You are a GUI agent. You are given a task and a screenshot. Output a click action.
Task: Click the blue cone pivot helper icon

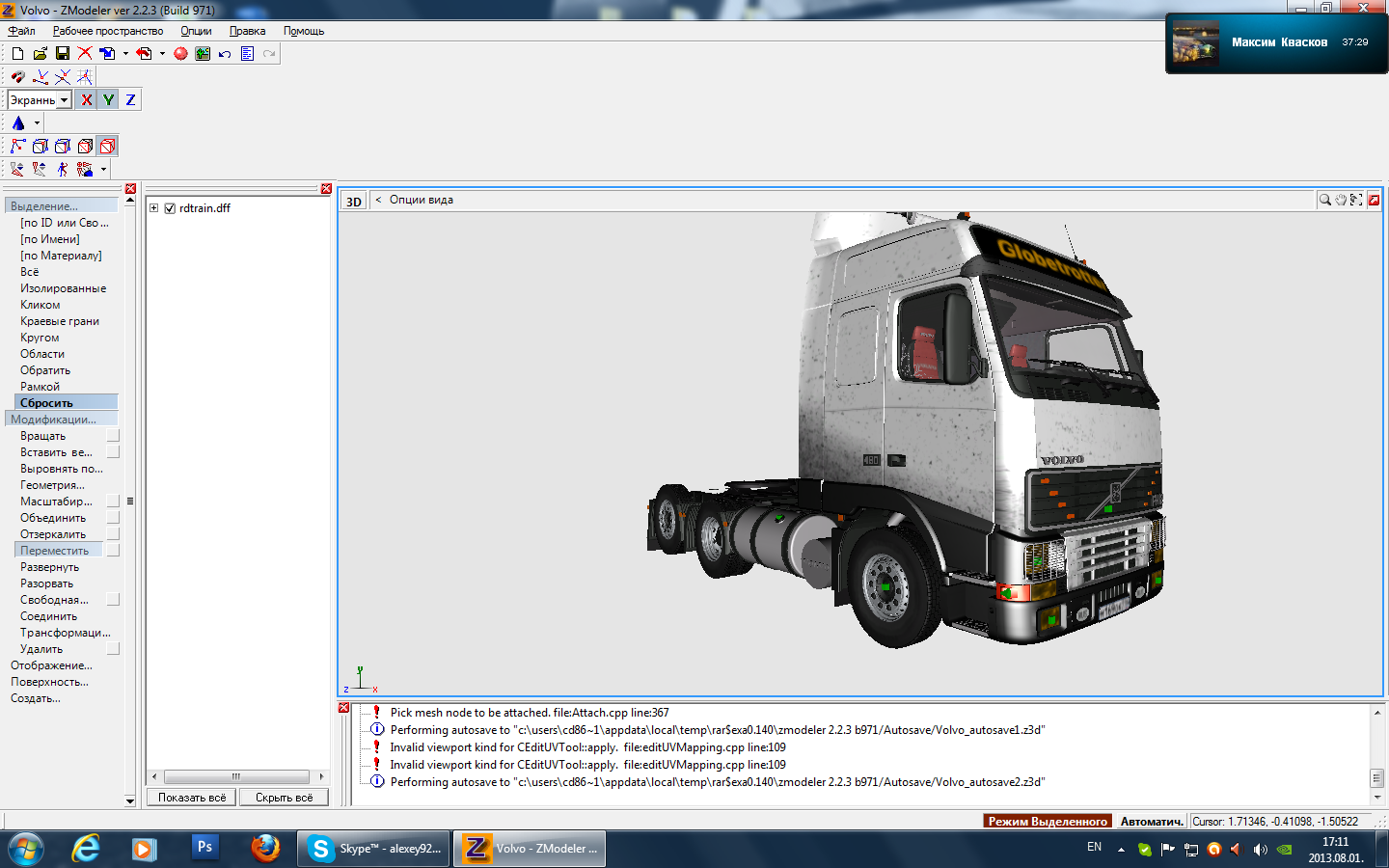18,122
